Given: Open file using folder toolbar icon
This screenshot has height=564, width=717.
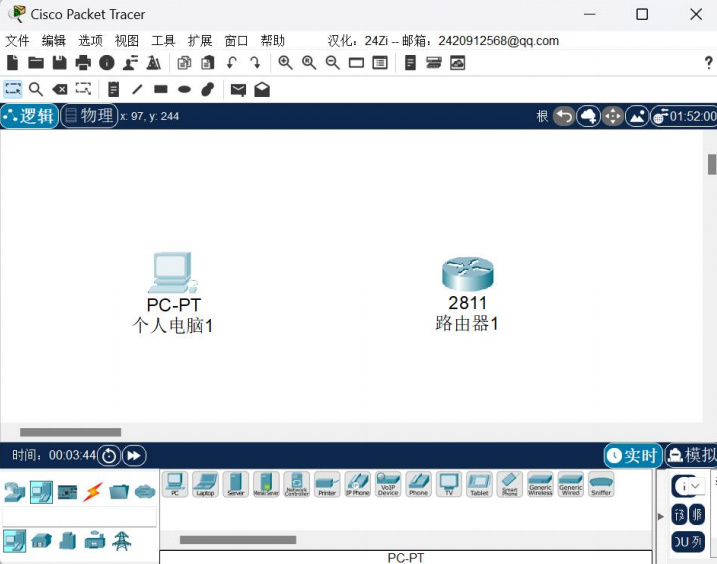Looking at the screenshot, I should (x=36, y=63).
